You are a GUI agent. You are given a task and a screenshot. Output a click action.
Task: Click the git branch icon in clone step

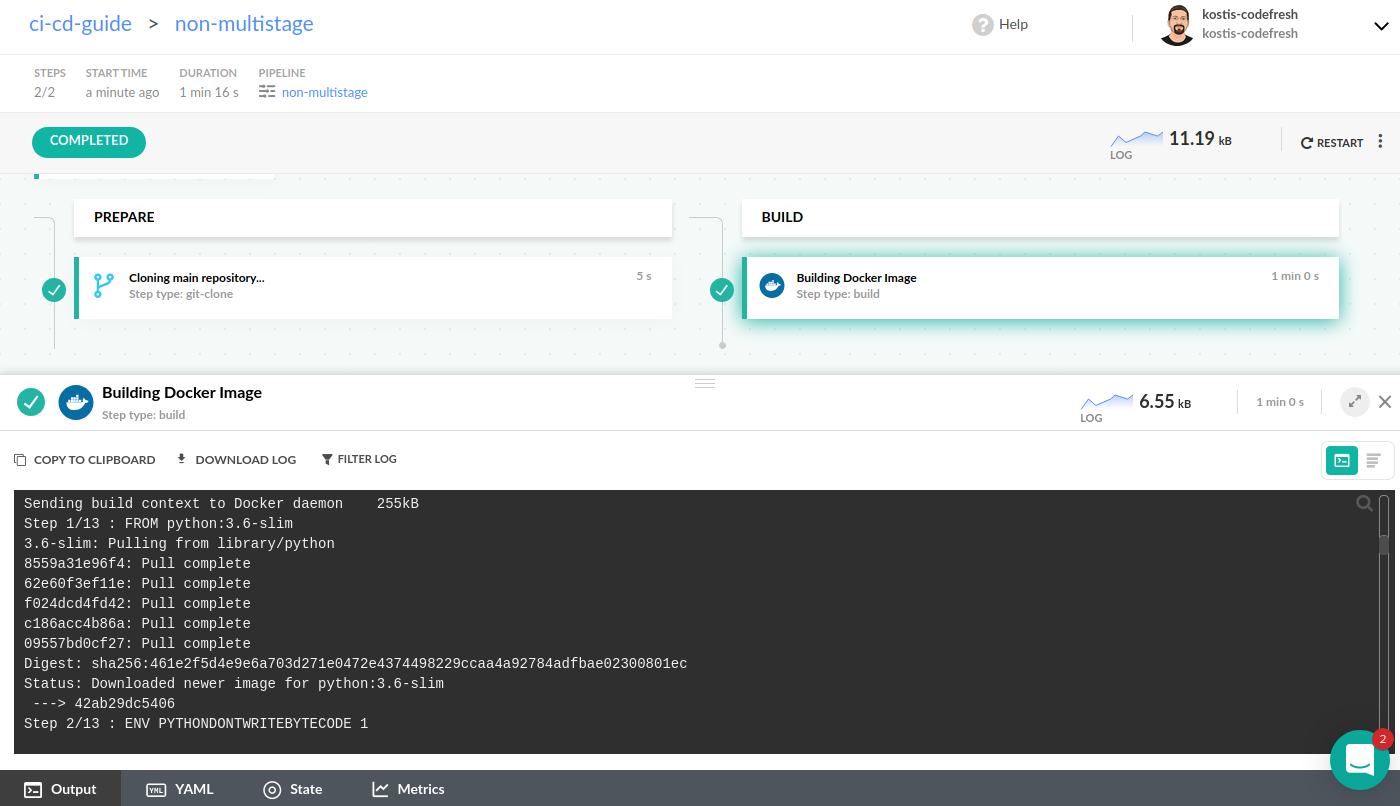tap(103, 286)
